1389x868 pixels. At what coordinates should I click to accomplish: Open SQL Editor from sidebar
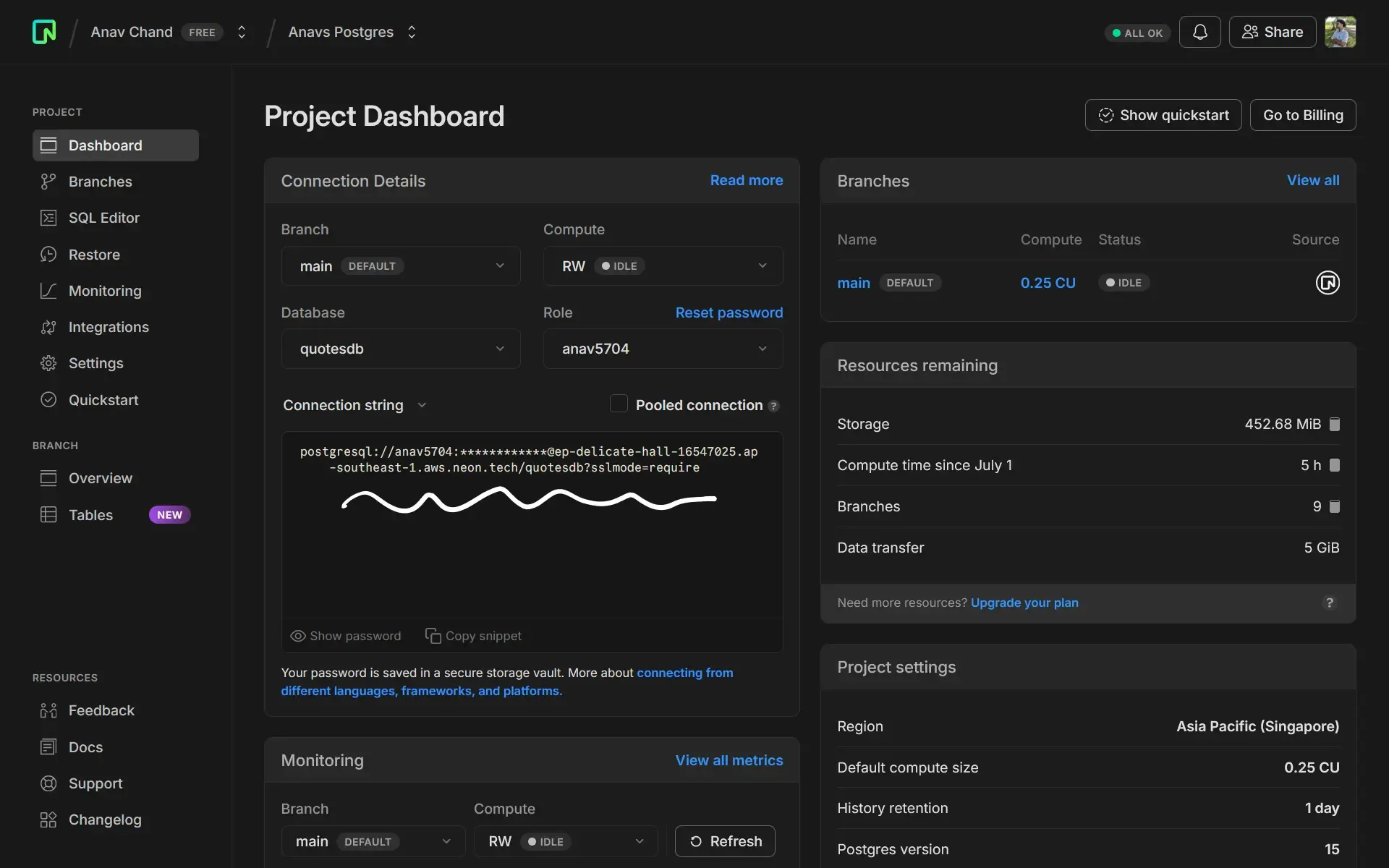pos(103,218)
